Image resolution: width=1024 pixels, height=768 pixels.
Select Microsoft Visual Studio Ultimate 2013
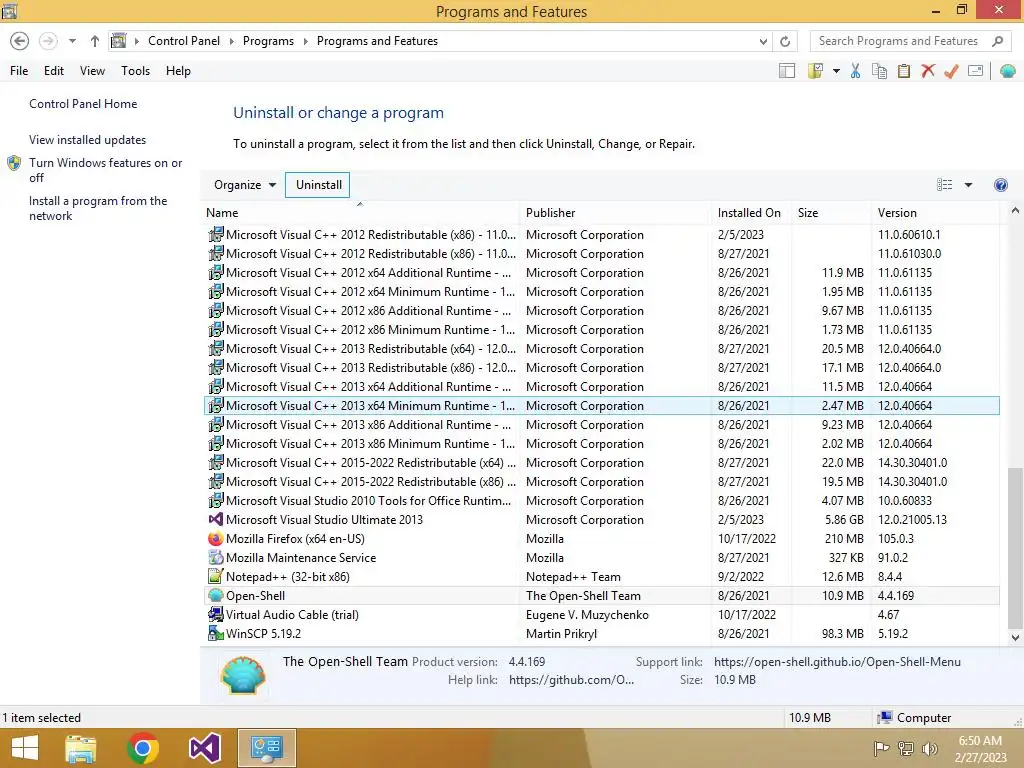tap(601, 520)
